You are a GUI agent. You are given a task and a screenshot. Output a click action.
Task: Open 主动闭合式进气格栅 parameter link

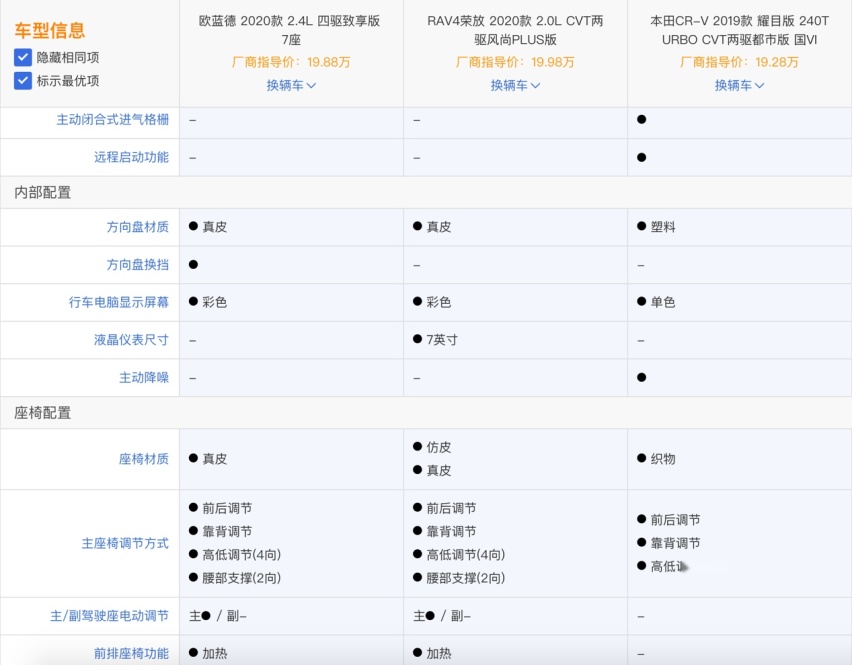[112, 120]
